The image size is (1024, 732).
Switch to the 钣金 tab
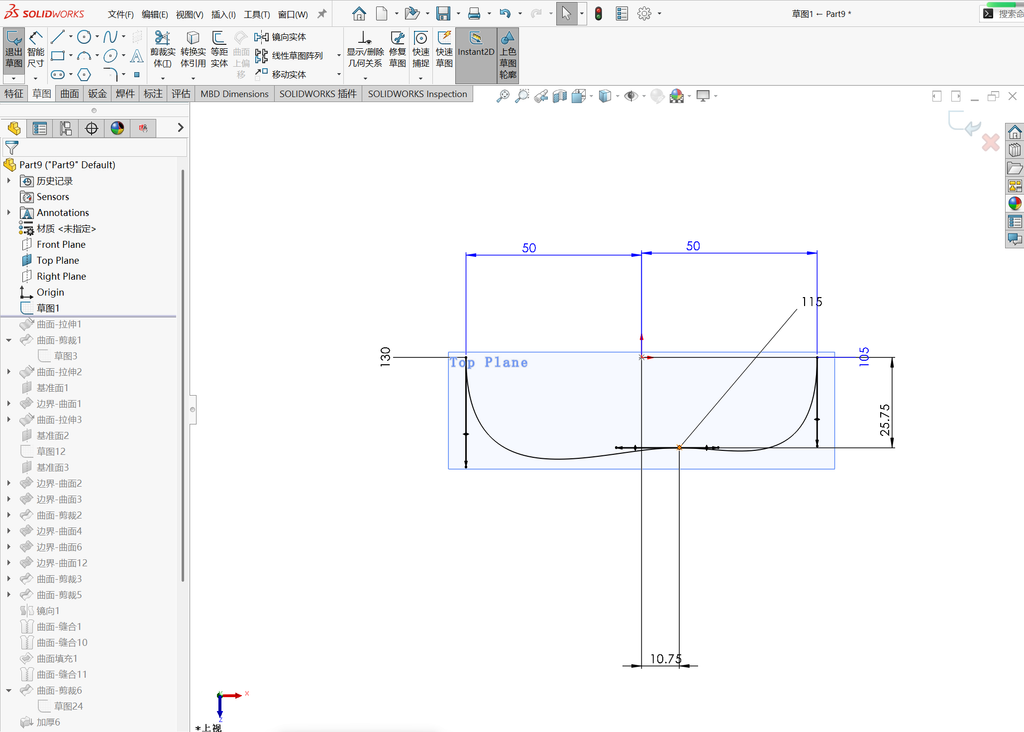tap(97, 94)
